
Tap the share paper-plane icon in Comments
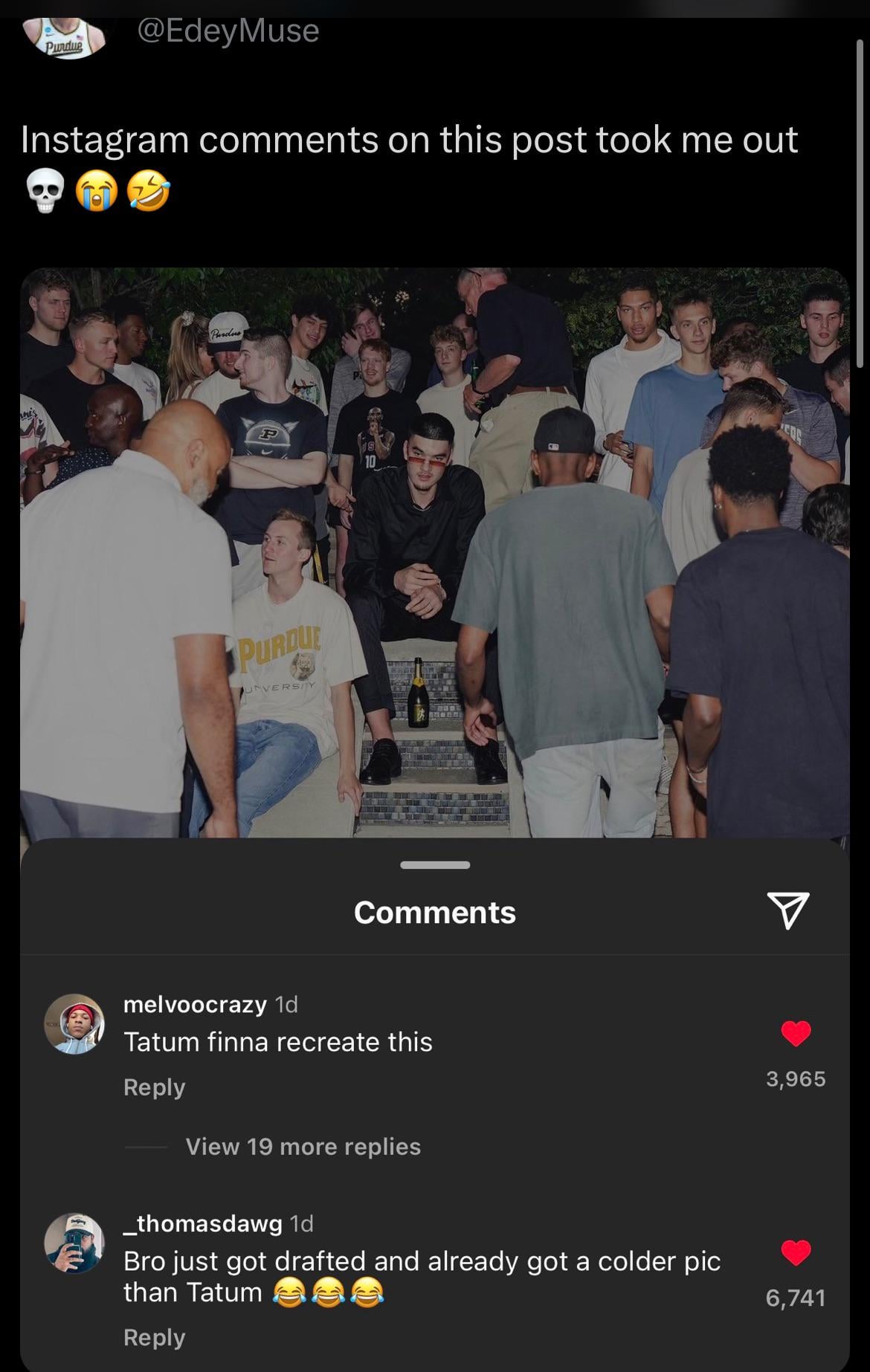click(x=787, y=910)
